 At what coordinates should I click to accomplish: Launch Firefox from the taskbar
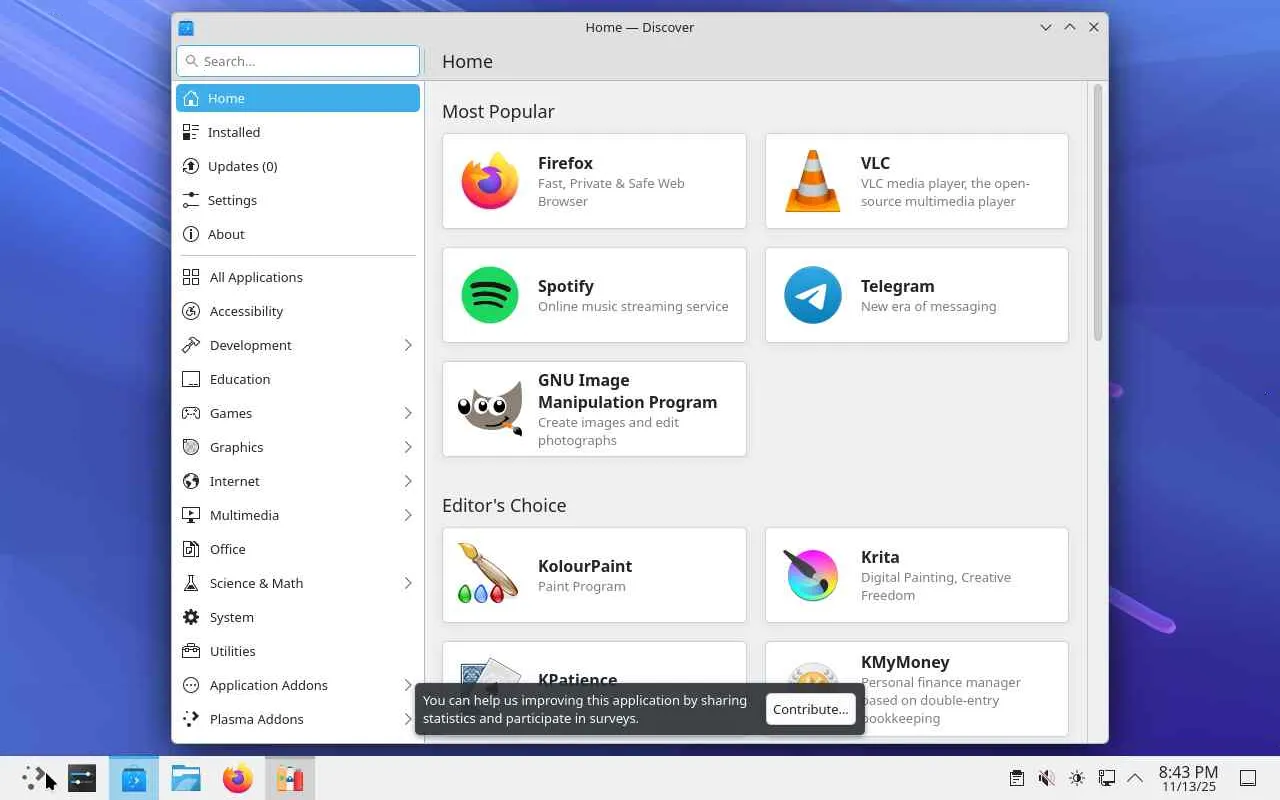[238, 778]
